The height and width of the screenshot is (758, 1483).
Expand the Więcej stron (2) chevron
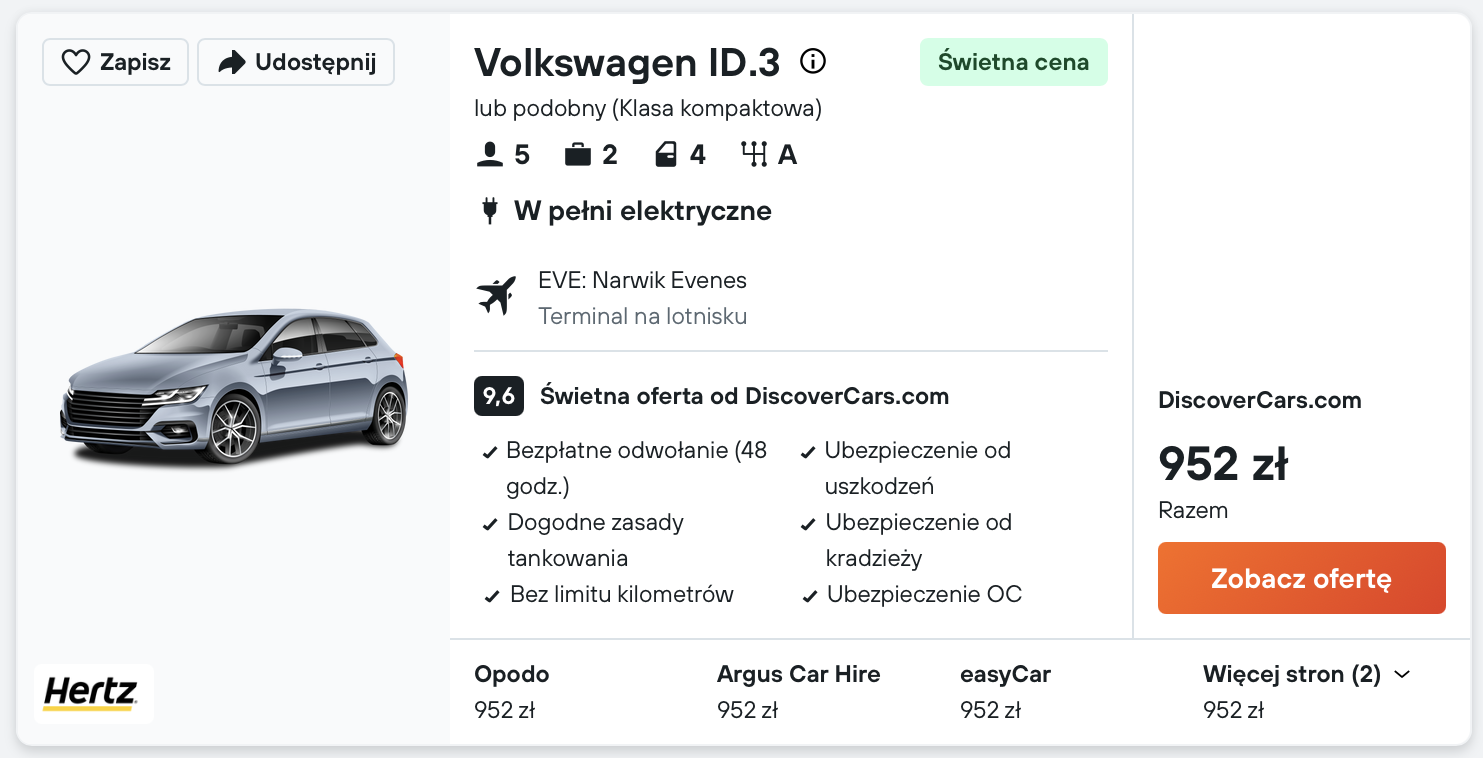(1402, 675)
